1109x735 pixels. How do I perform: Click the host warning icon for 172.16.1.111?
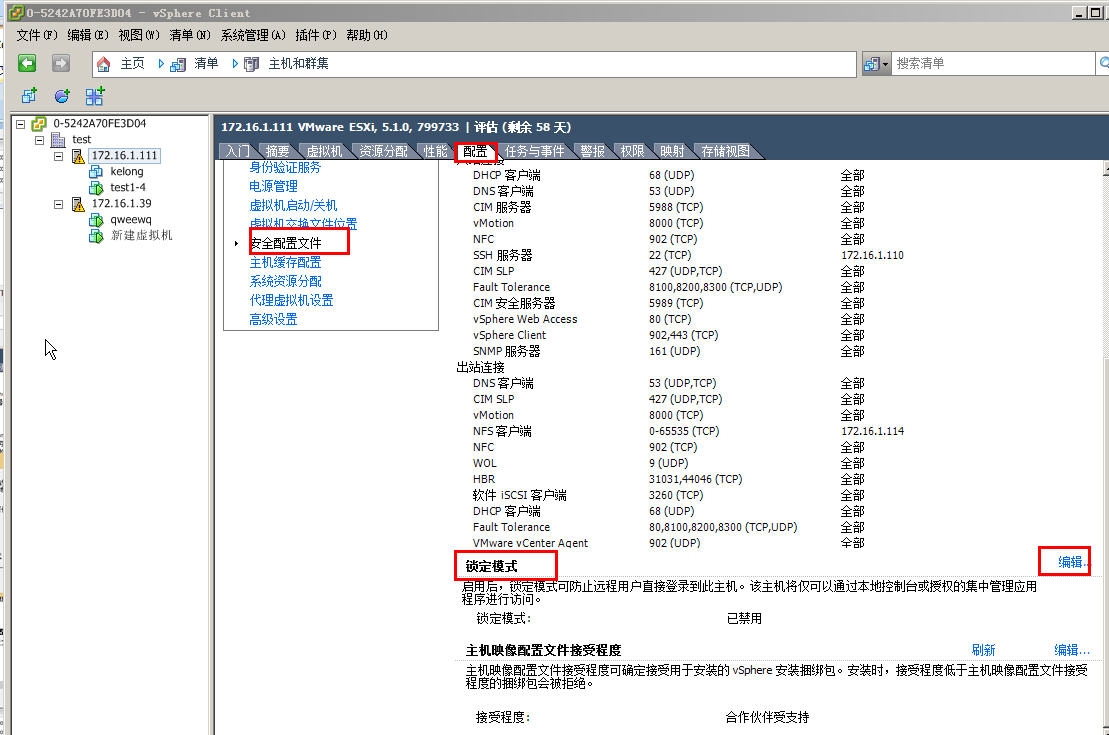tap(78, 156)
